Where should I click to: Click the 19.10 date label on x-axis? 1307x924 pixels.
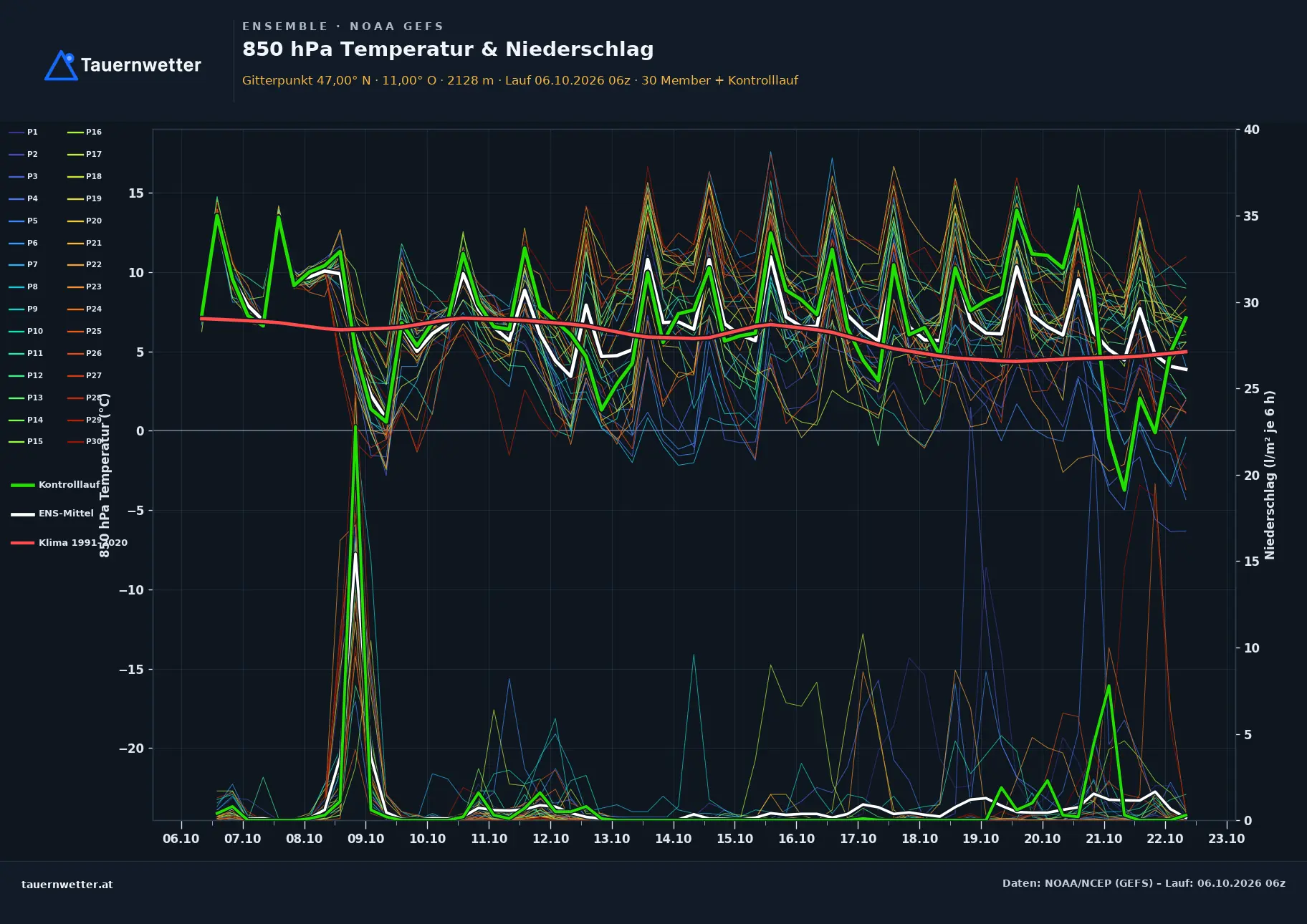point(981,839)
